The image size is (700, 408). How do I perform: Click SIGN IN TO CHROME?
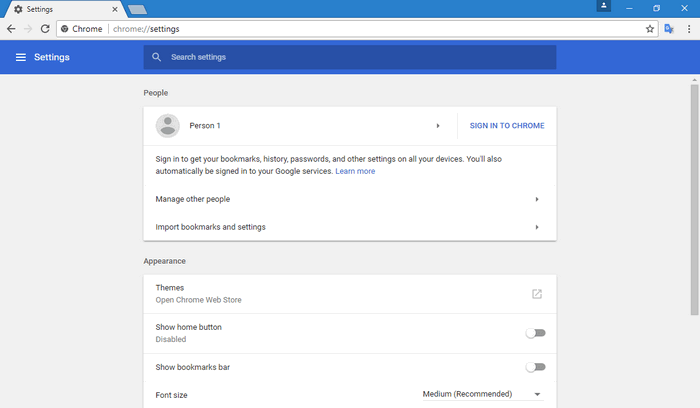tap(507, 126)
